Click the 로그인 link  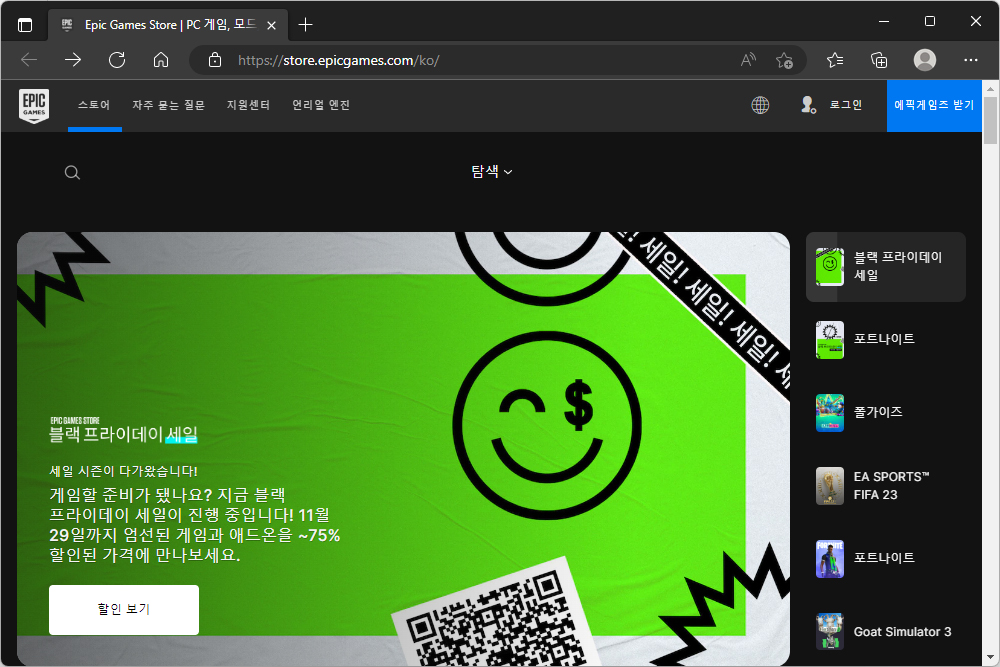click(846, 105)
